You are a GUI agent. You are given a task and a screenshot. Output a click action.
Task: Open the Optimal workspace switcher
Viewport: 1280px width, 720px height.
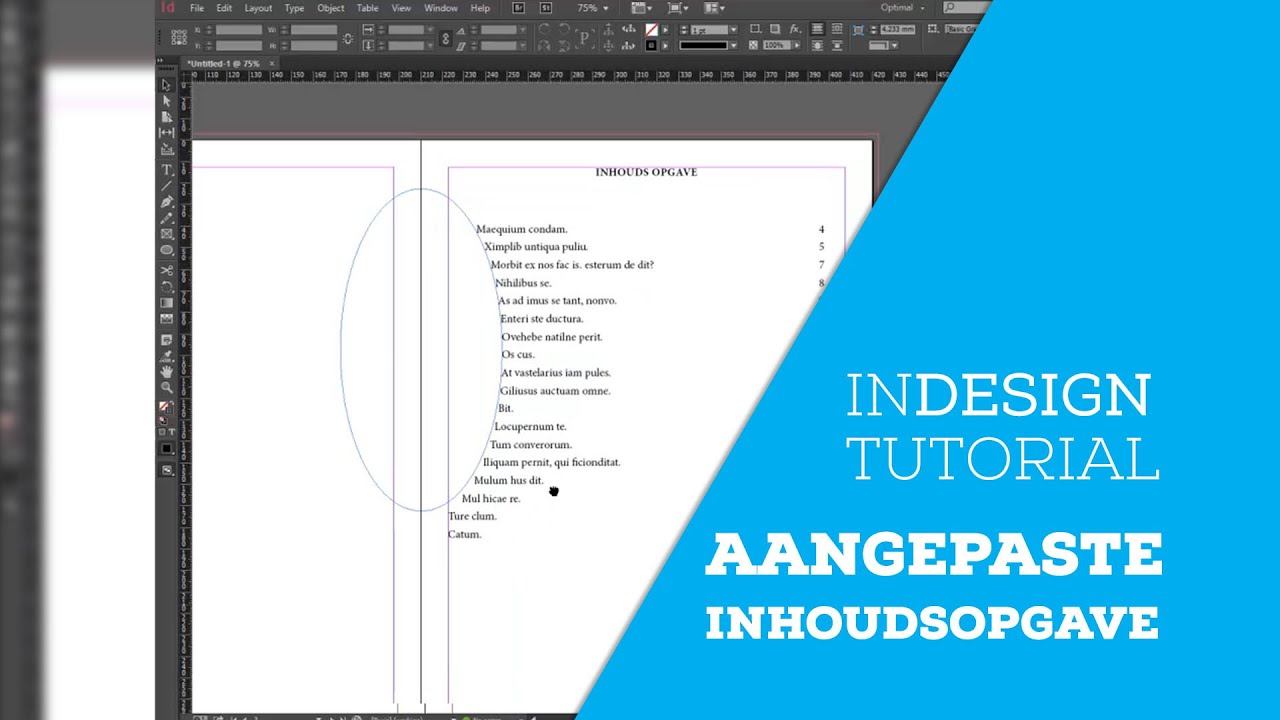[901, 8]
